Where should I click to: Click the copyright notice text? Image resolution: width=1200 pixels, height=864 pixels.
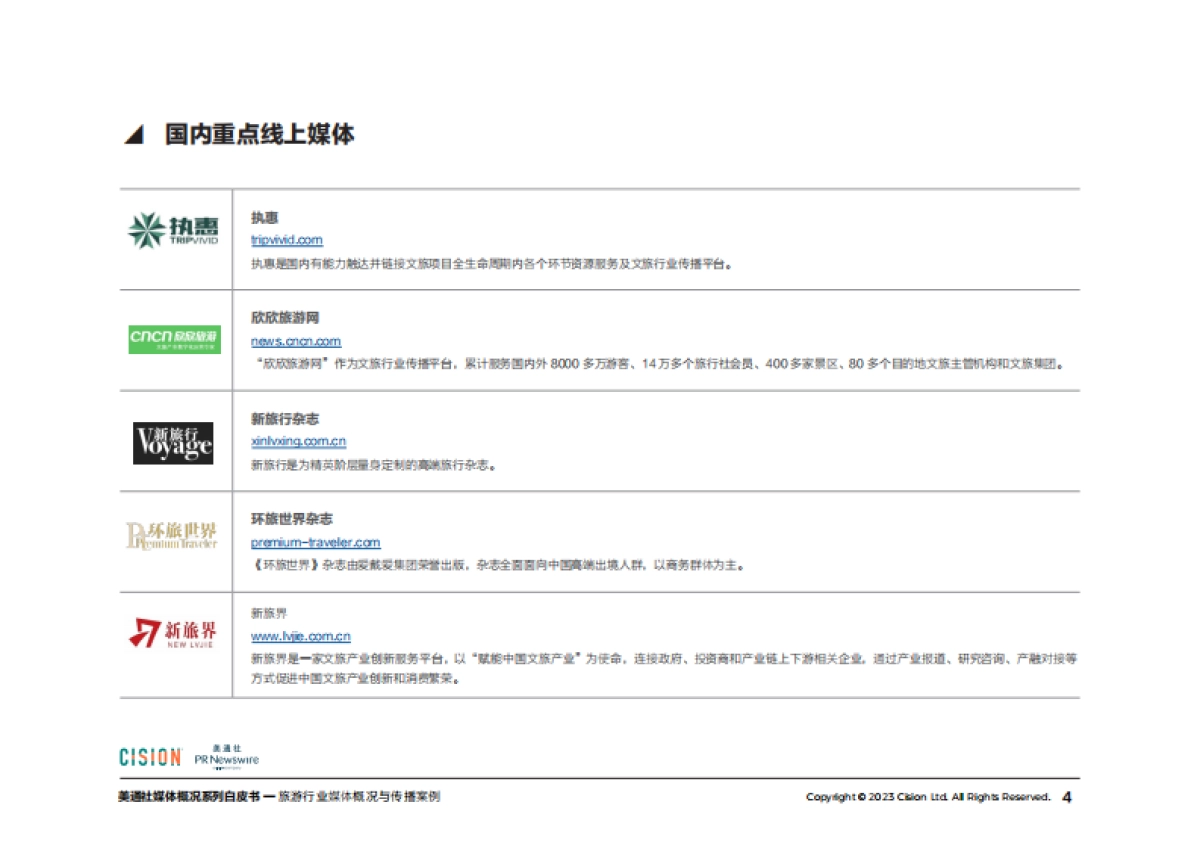(x=925, y=798)
